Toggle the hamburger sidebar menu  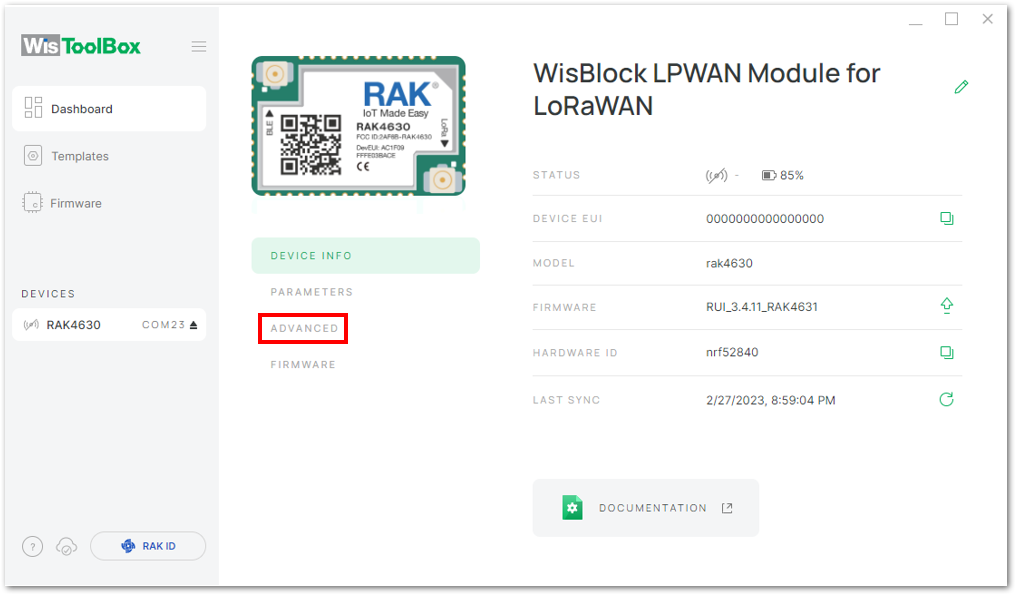tap(199, 47)
